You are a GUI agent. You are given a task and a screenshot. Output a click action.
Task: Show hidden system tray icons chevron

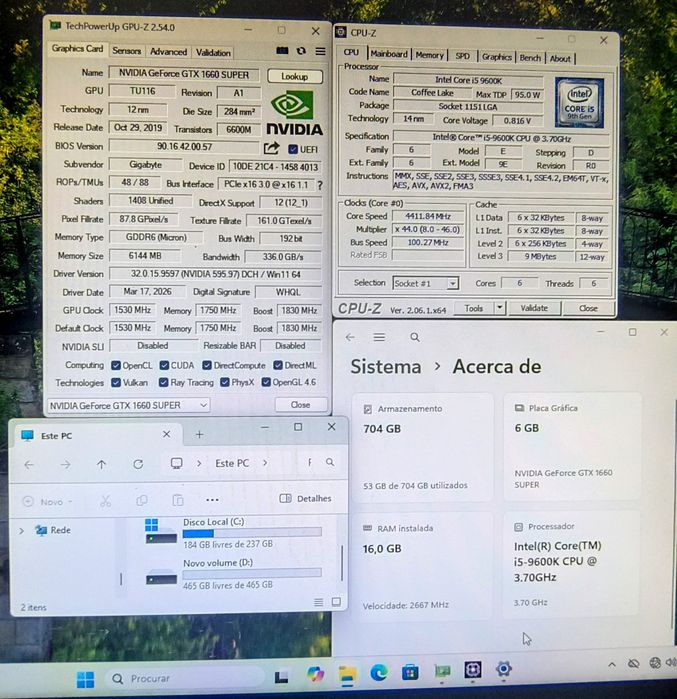tap(611, 665)
